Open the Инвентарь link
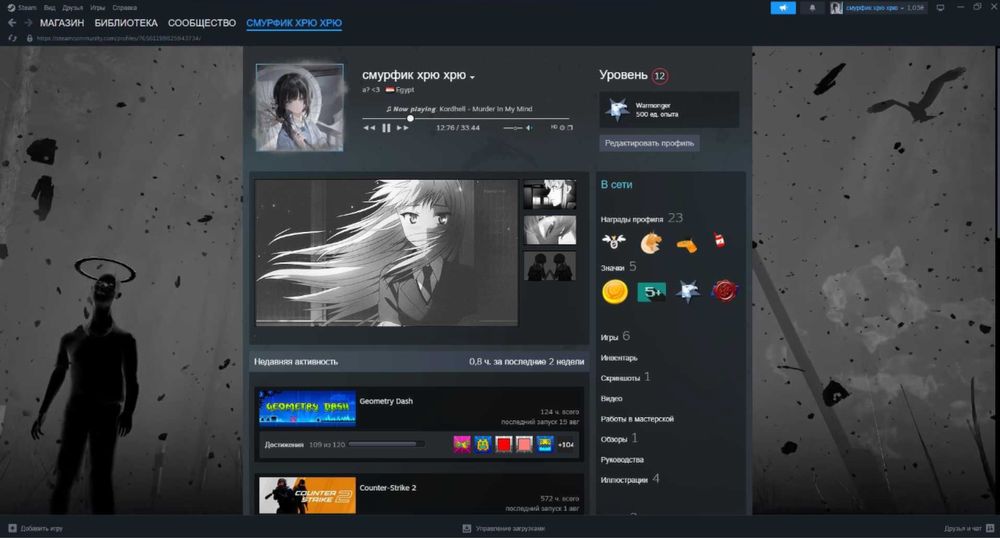Screen dimensions: 1000x538 click(619, 358)
